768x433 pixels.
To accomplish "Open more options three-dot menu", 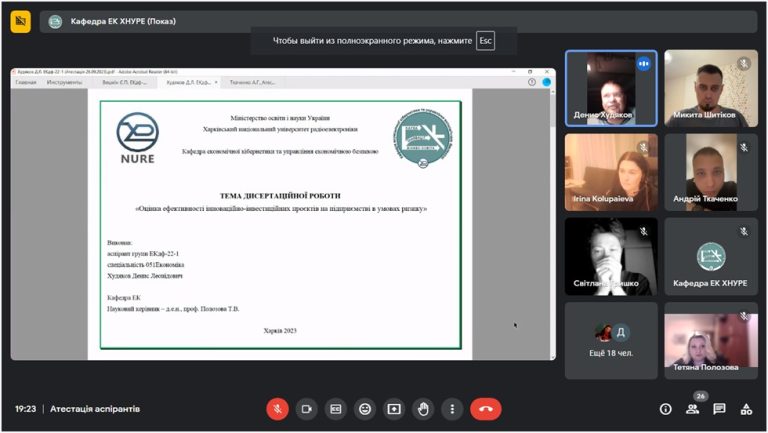I will [452, 409].
